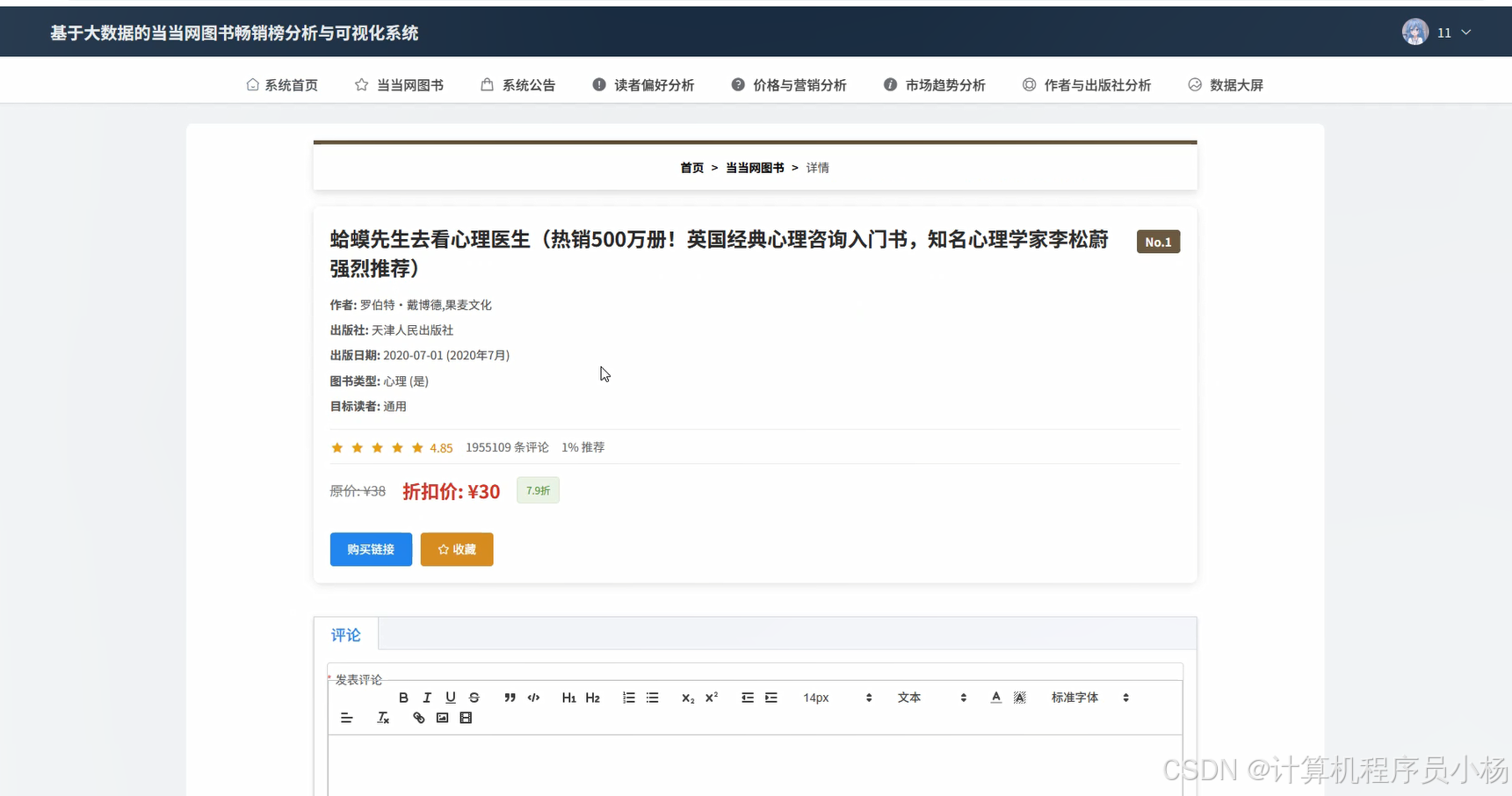1512x796 pixels.
Task: Click the orange 收藏 button
Action: coord(457,549)
